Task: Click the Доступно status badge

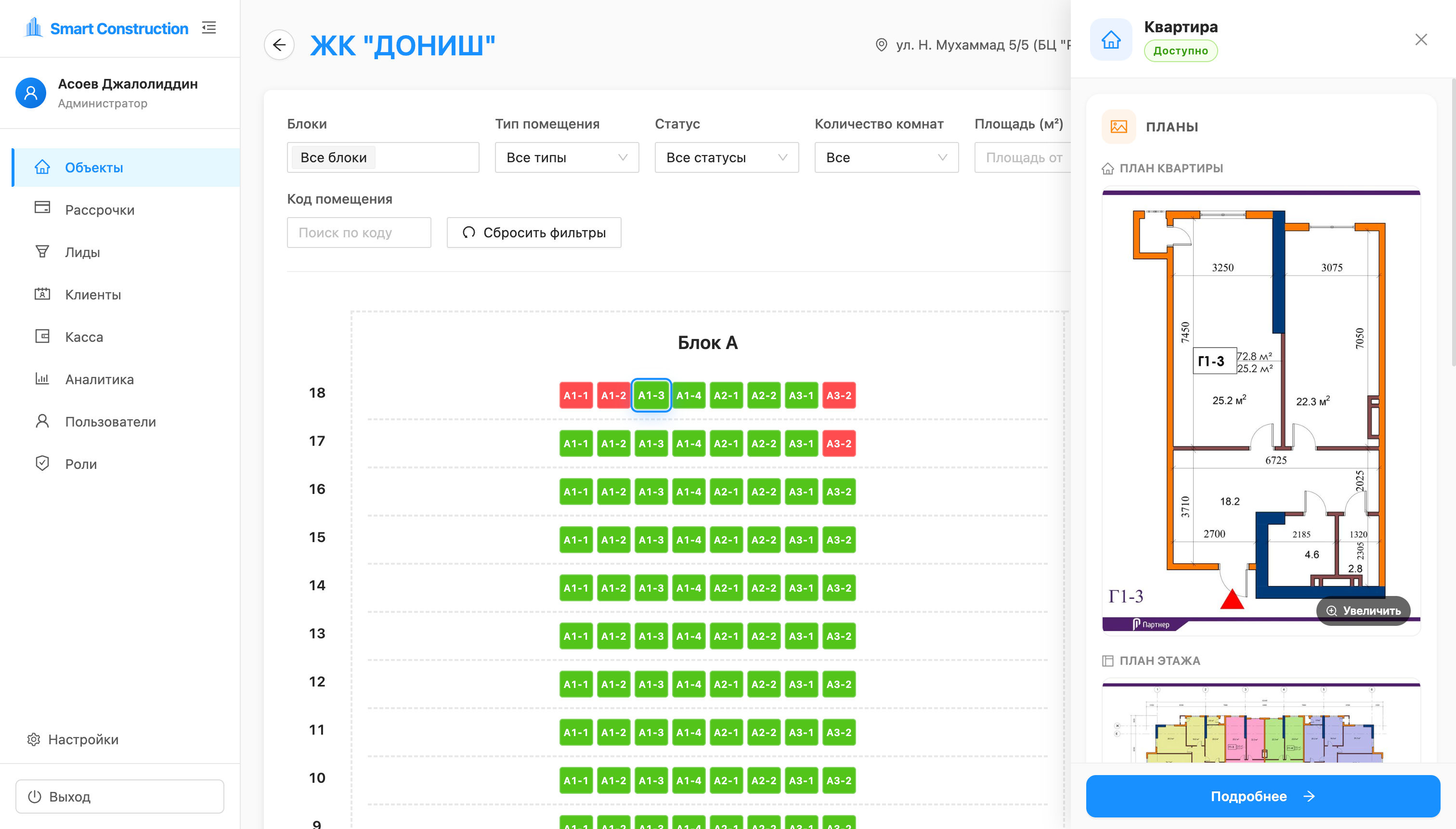Action: tap(1181, 51)
